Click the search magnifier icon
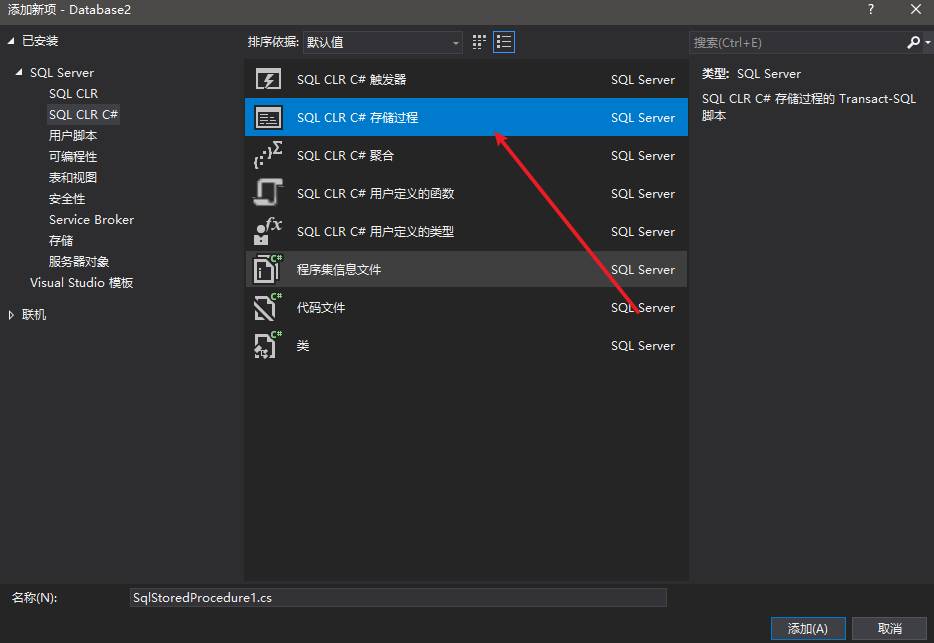 pyautogui.click(x=913, y=43)
